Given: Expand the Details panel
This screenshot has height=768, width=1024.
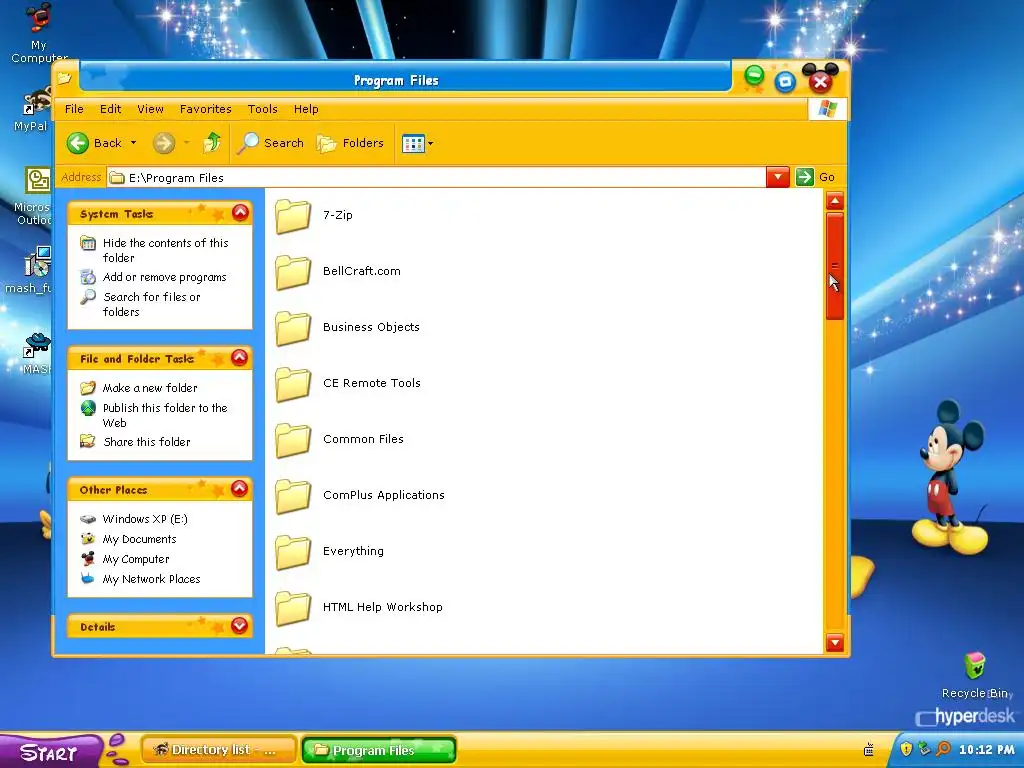Looking at the screenshot, I should tap(240, 626).
